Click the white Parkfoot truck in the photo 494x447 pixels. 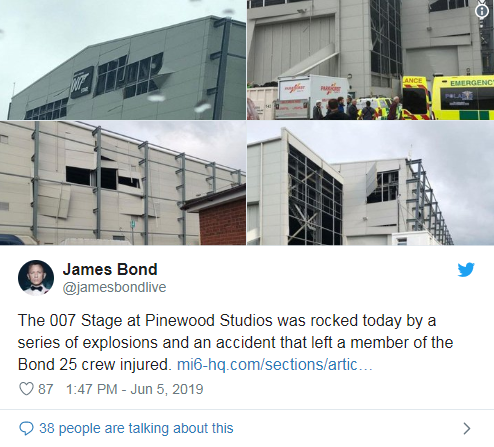(312, 97)
